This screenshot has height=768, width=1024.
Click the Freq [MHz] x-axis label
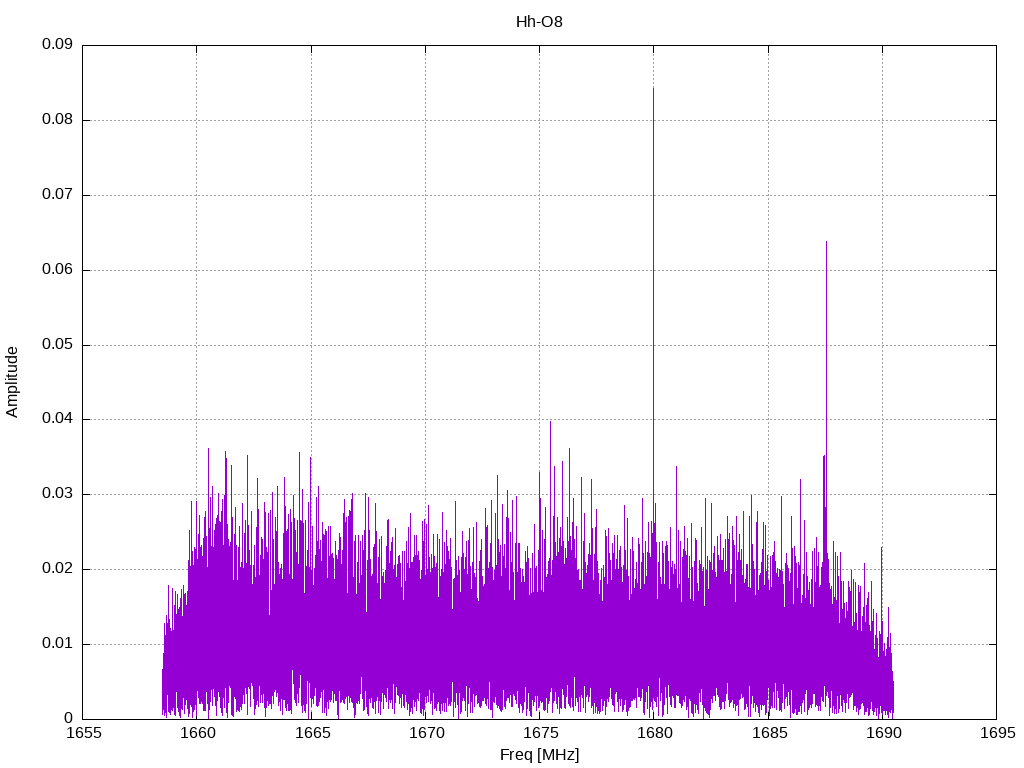pyautogui.click(x=539, y=755)
